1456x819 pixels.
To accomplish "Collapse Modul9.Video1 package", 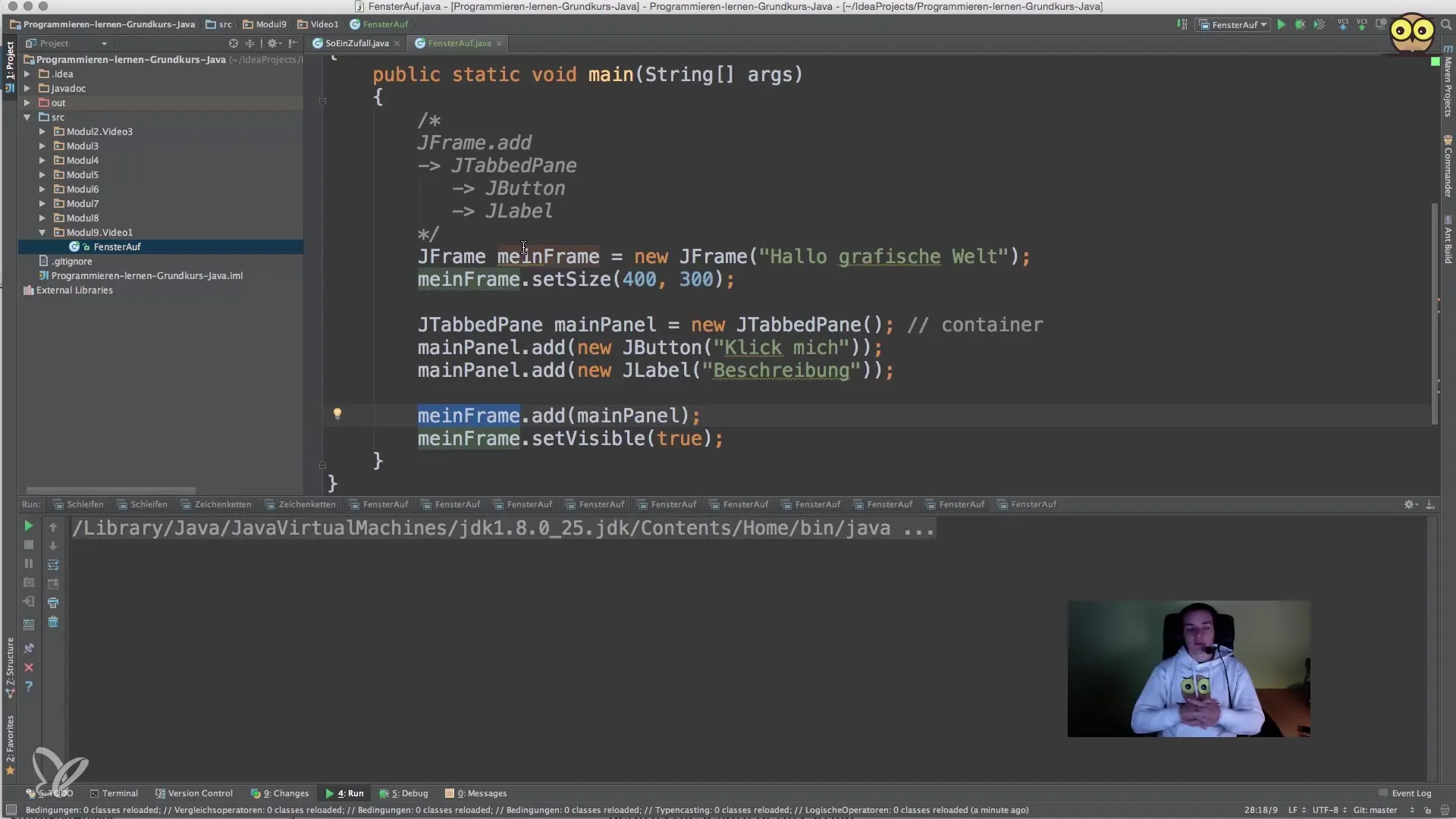I will click(42, 233).
